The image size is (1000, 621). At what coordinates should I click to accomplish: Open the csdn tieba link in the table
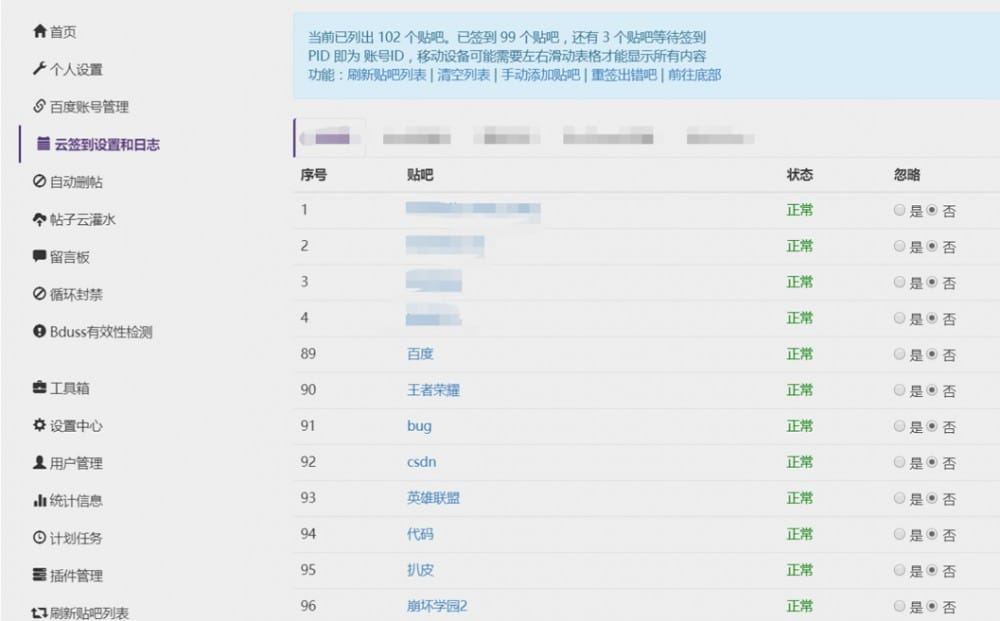coord(421,462)
